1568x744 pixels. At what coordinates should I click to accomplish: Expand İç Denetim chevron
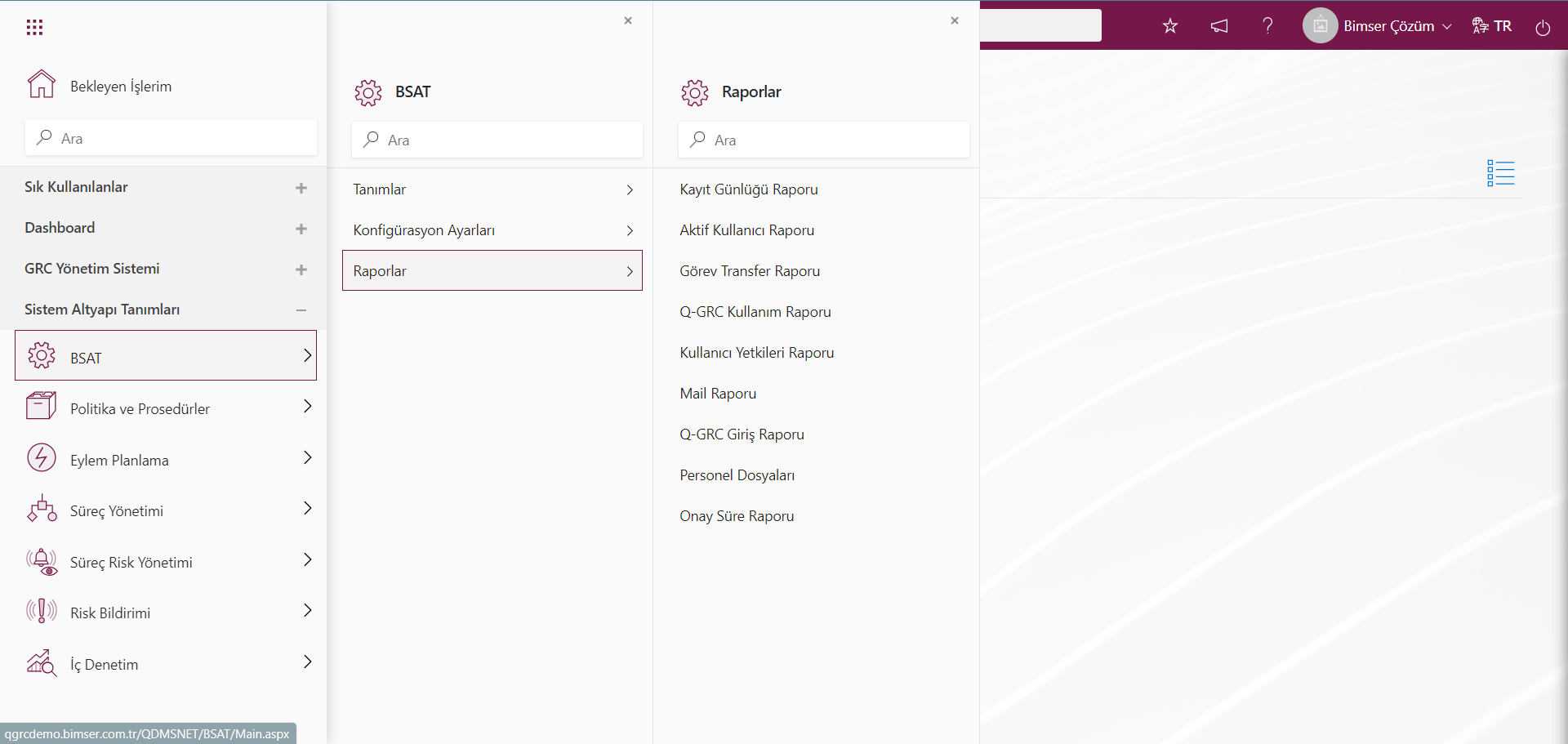click(x=308, y=662)
